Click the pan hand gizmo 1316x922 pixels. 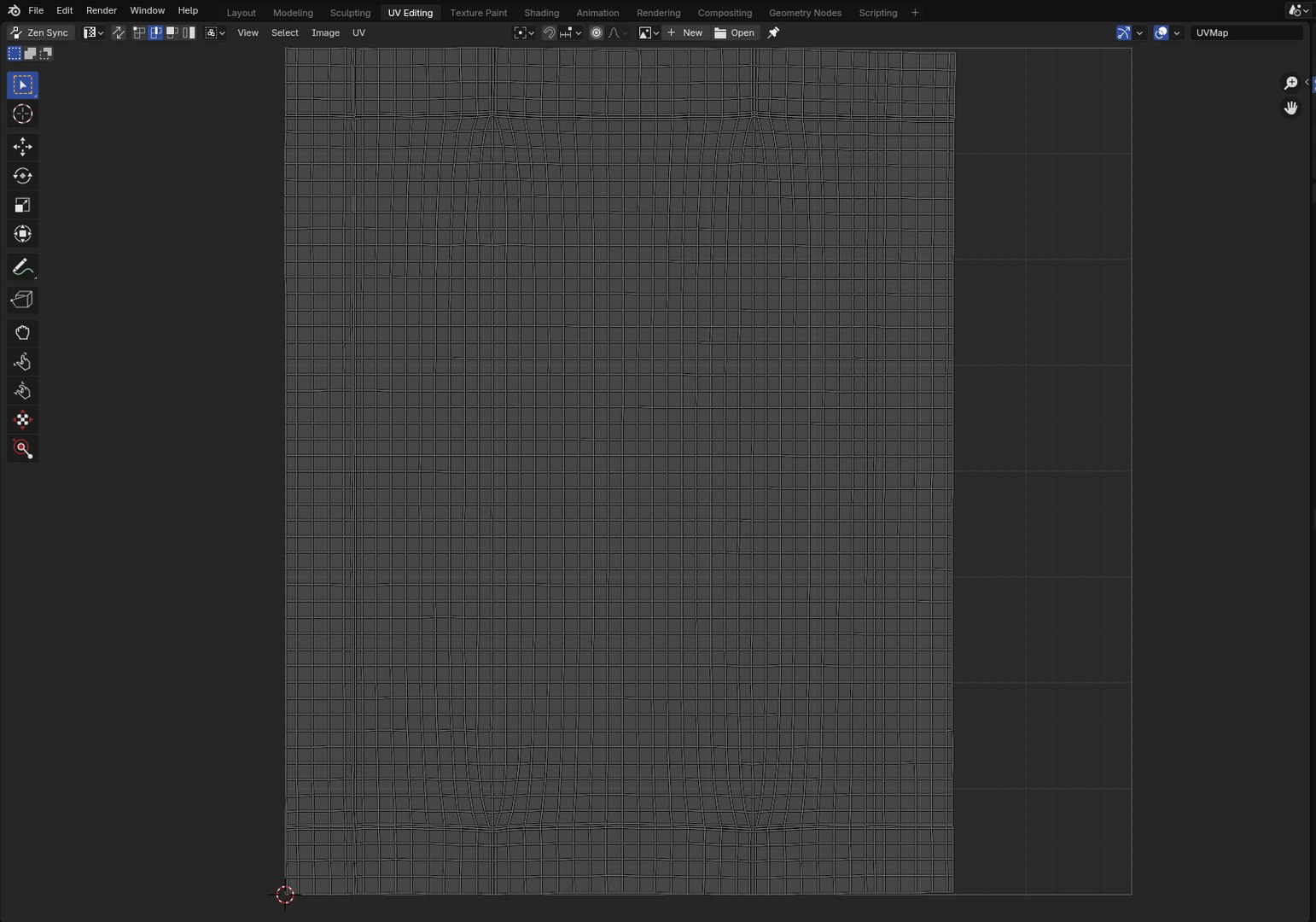(x=1290, y=108)
